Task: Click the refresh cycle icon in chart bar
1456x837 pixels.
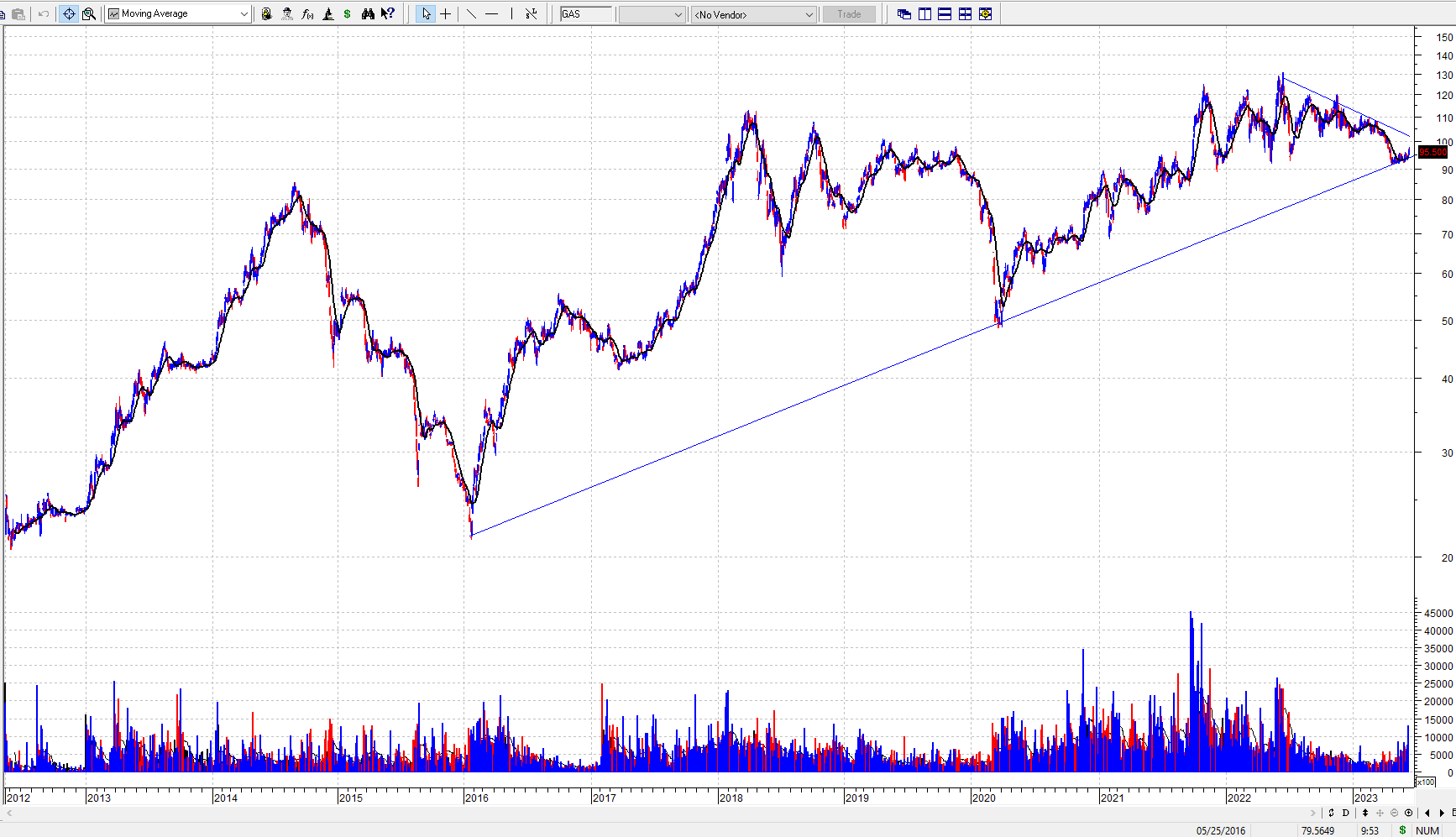Action: click(1331, 813)
